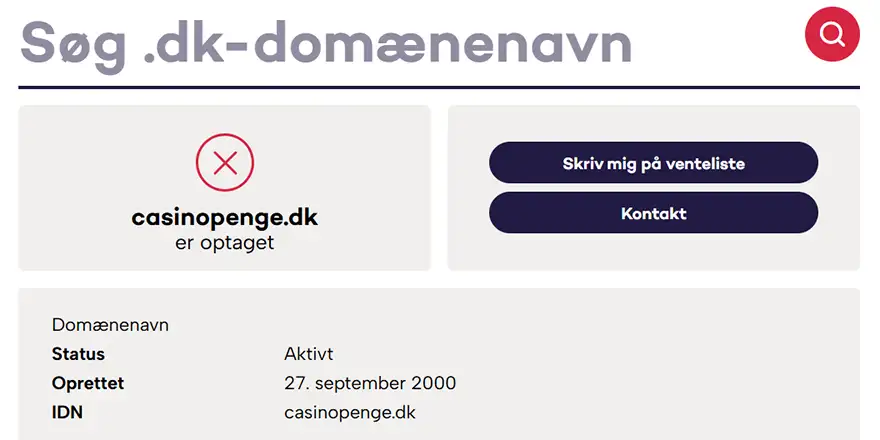Click the 'Aktivt' status value

(308, 354)
